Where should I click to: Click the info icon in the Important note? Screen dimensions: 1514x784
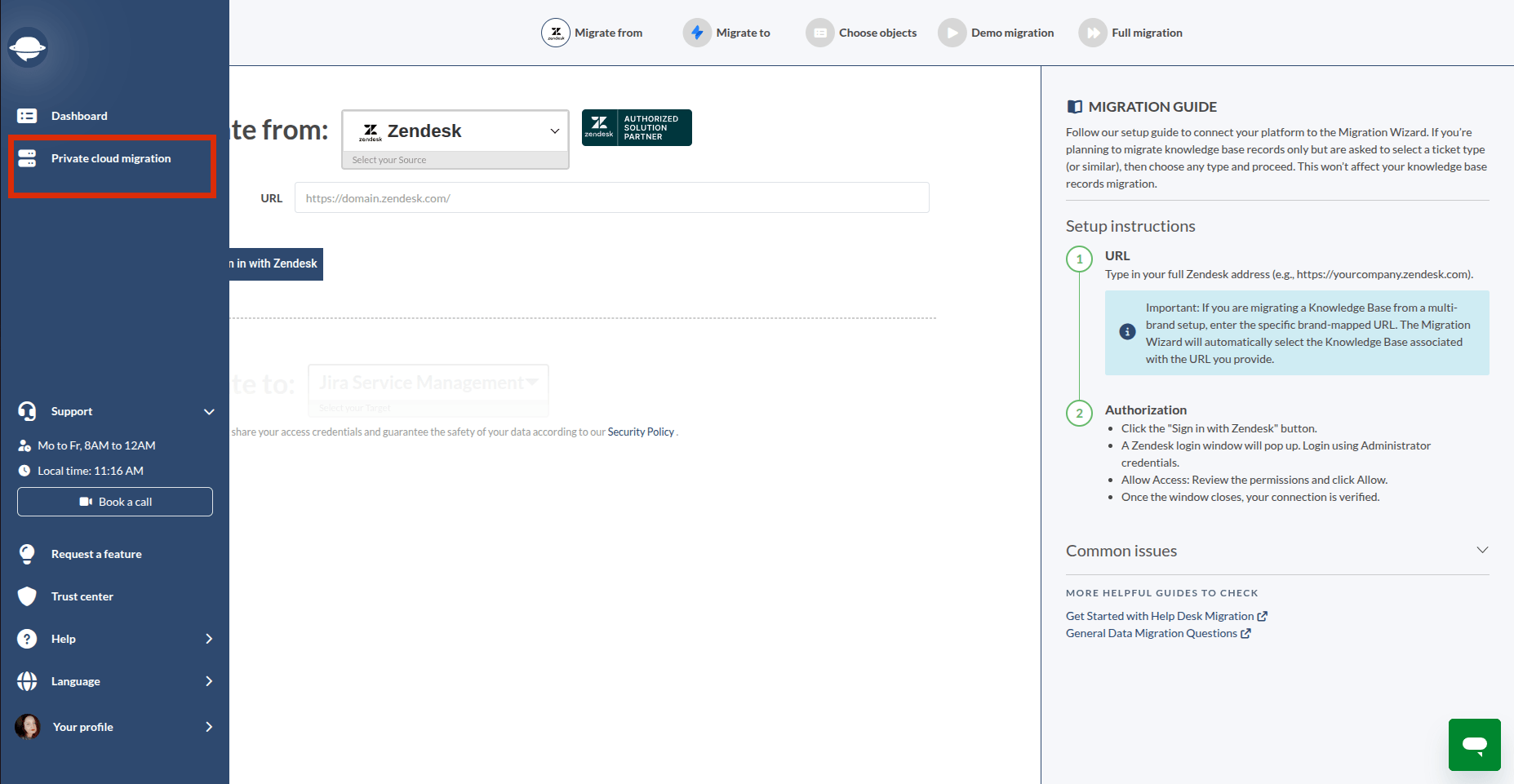[1127, 332]
